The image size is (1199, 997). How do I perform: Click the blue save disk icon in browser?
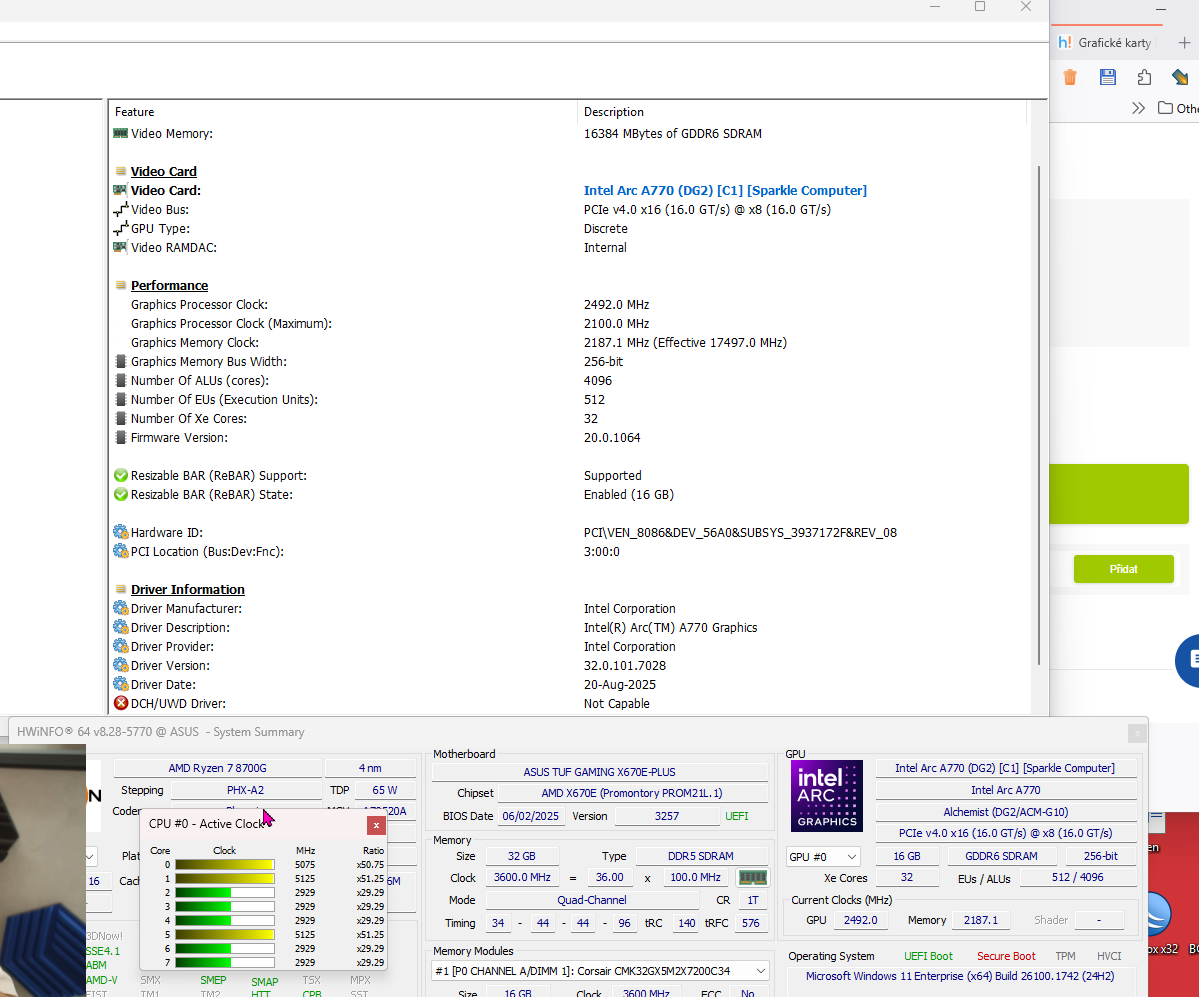[1107, 77]
